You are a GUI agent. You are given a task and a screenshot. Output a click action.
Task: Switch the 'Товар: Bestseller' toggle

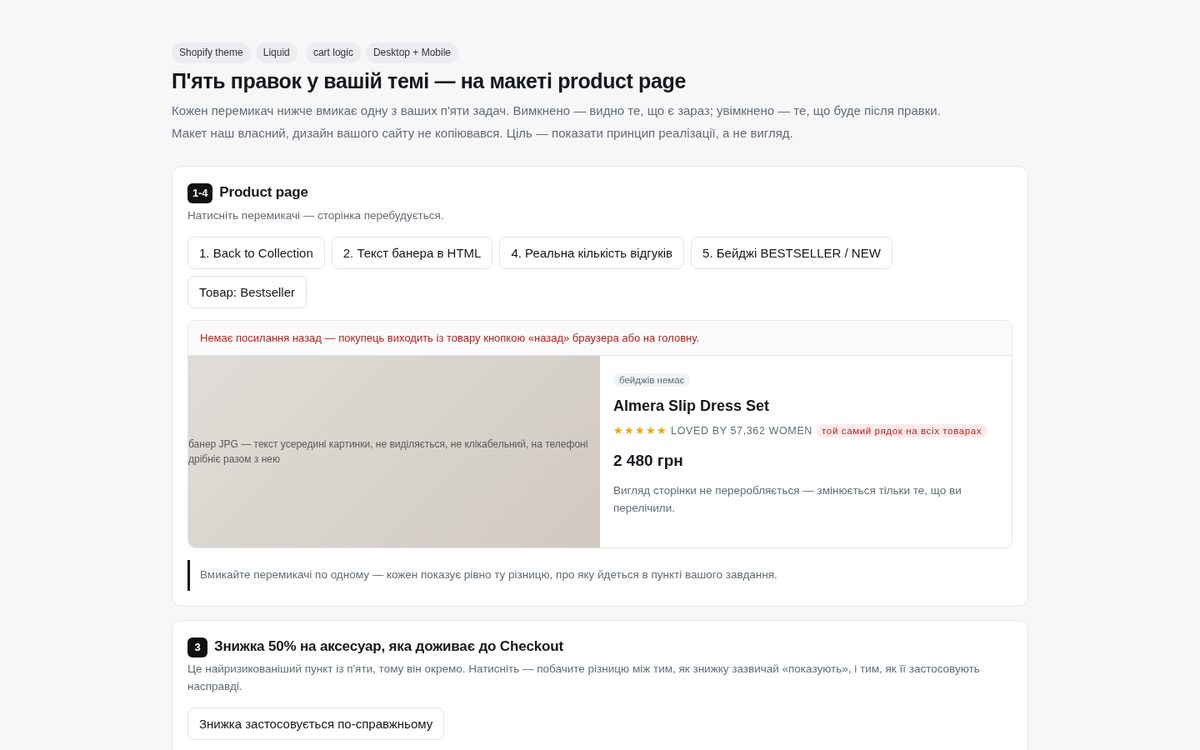tap(247, 292)
